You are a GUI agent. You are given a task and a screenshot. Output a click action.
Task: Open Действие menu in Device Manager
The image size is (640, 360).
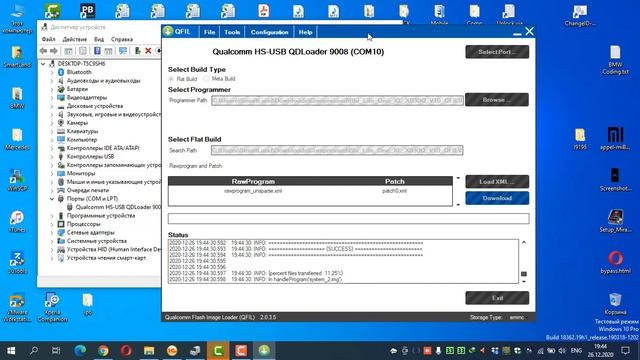point(75,39)
